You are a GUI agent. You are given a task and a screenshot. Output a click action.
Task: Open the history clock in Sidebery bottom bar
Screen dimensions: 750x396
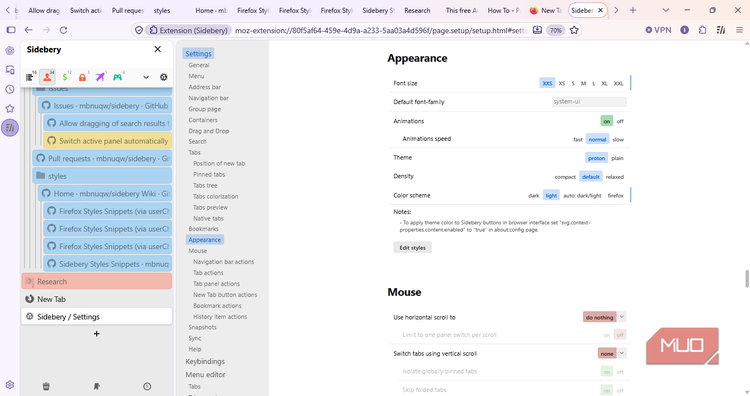(x=147, y=386)
